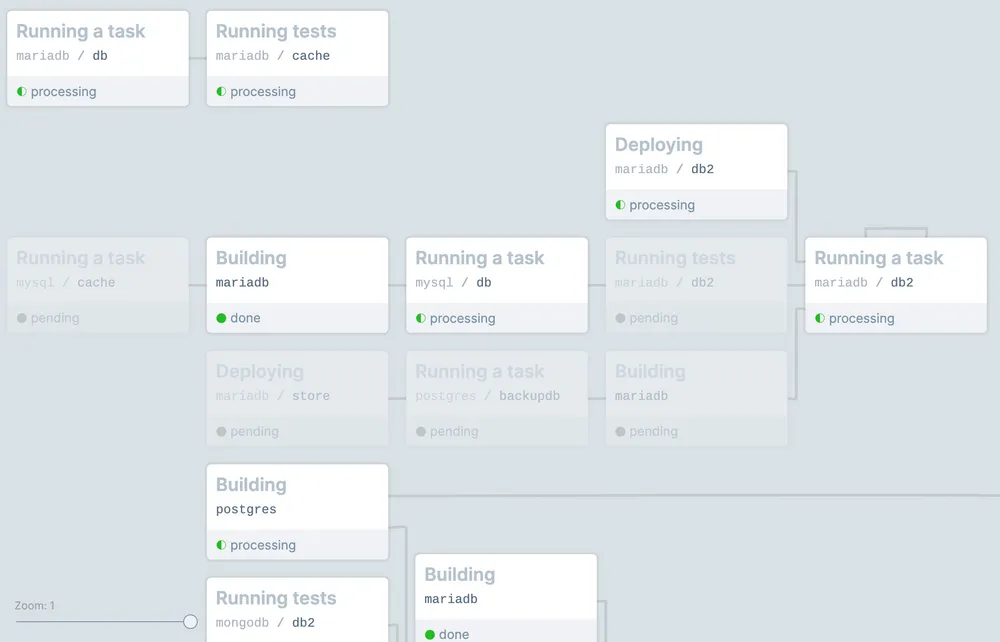Click pending dot on postgres / backupdb task
The height and width of the screenshot is (642, 1000).
point(421,432)
